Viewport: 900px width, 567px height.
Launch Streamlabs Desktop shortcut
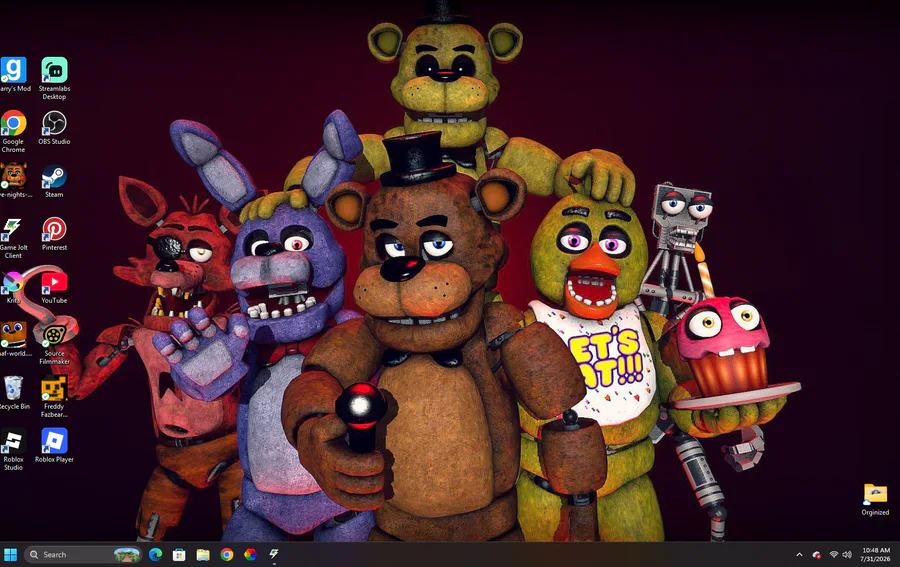tap(55, 79)
